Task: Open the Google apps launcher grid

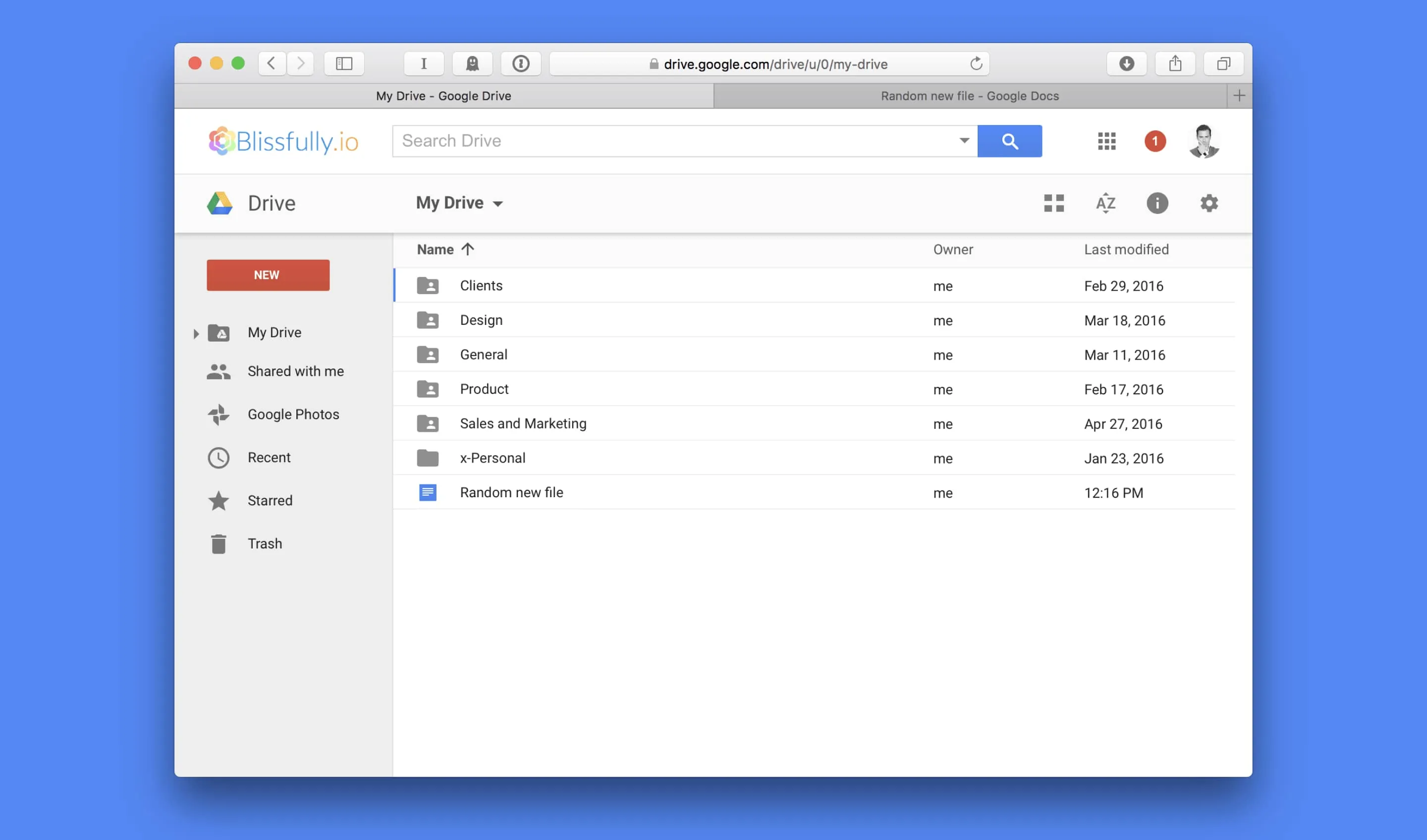Action: click(1106, 141)
